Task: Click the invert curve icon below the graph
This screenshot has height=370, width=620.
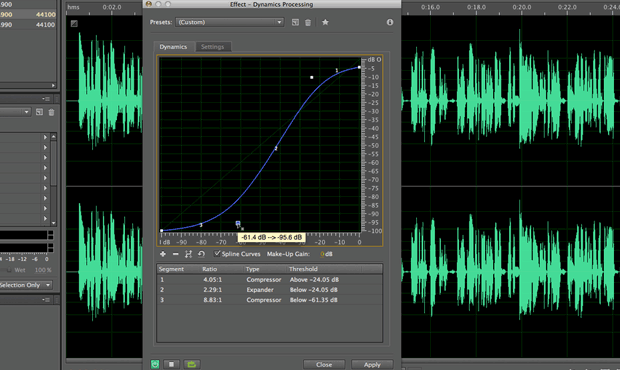Action: [x=188, y=254]
